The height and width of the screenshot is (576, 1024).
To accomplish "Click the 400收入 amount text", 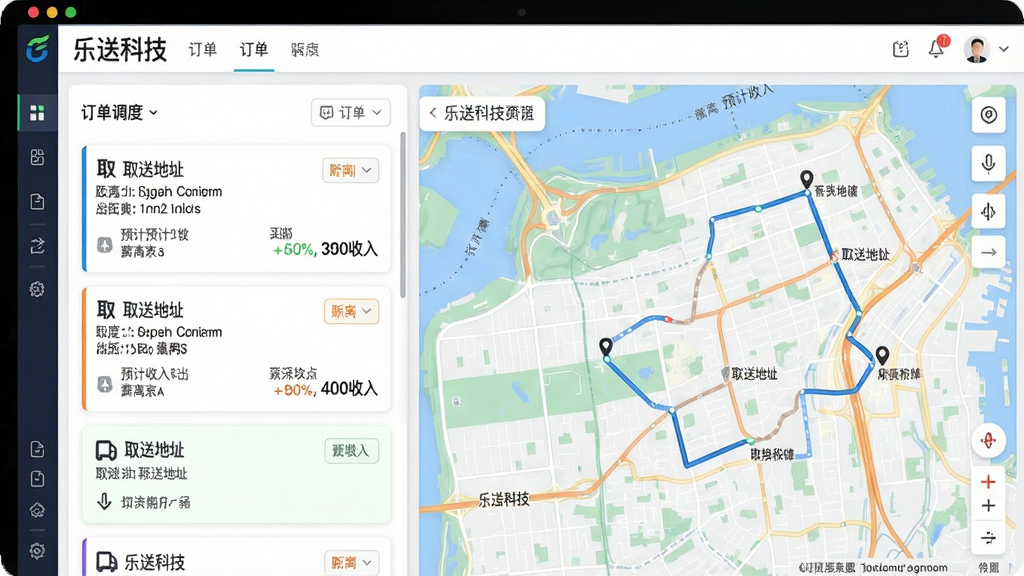I will (349, 389).
